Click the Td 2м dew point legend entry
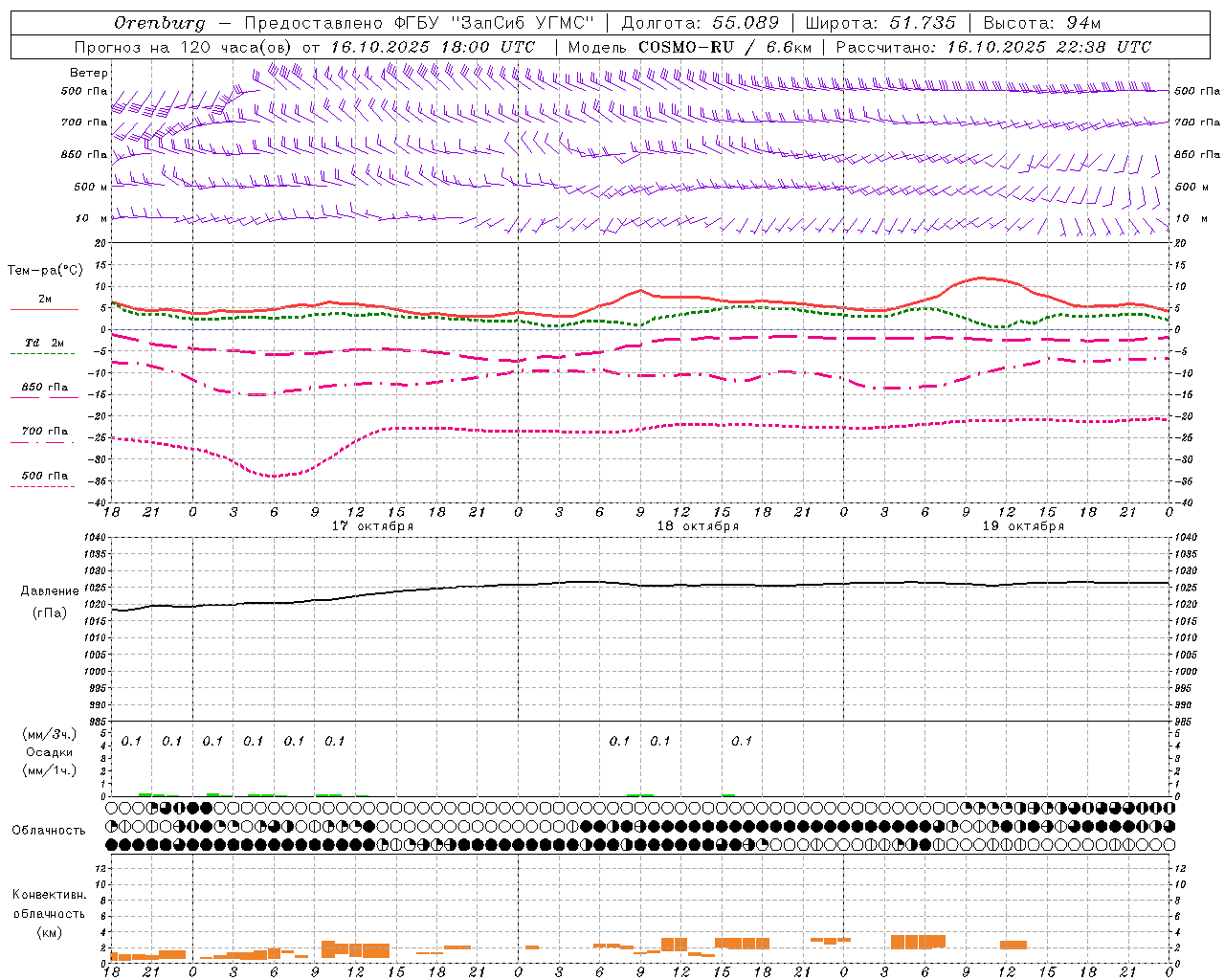Screen dimensions: 1225x980 [x=45, y=343]
